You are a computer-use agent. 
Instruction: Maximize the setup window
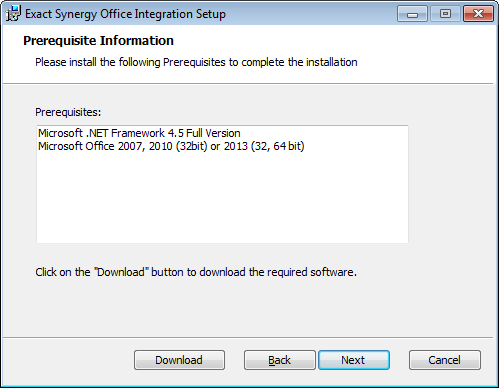point(445,14)
